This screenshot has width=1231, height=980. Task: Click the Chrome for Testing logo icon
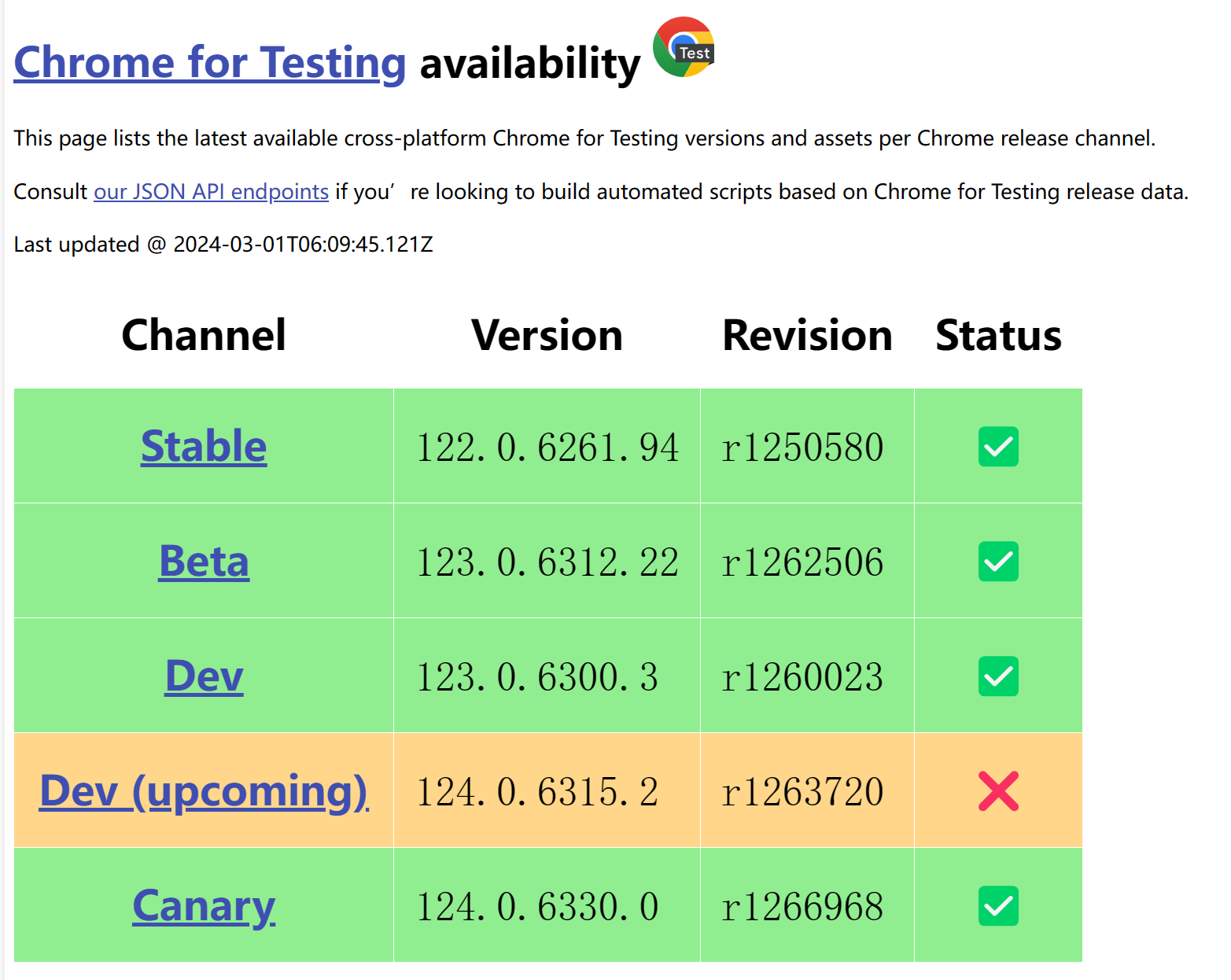(684, 47)
